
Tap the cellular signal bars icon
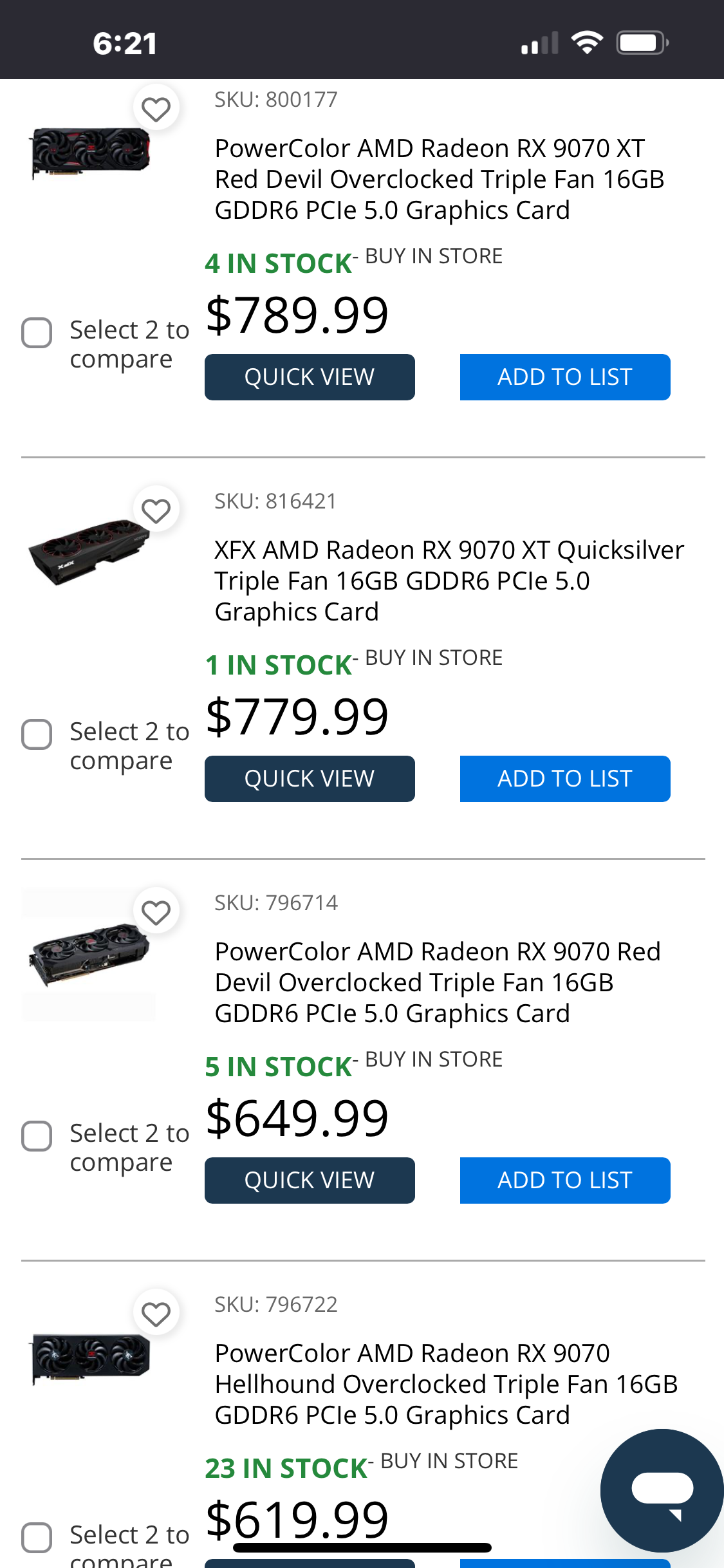click(x=539, y=43)
